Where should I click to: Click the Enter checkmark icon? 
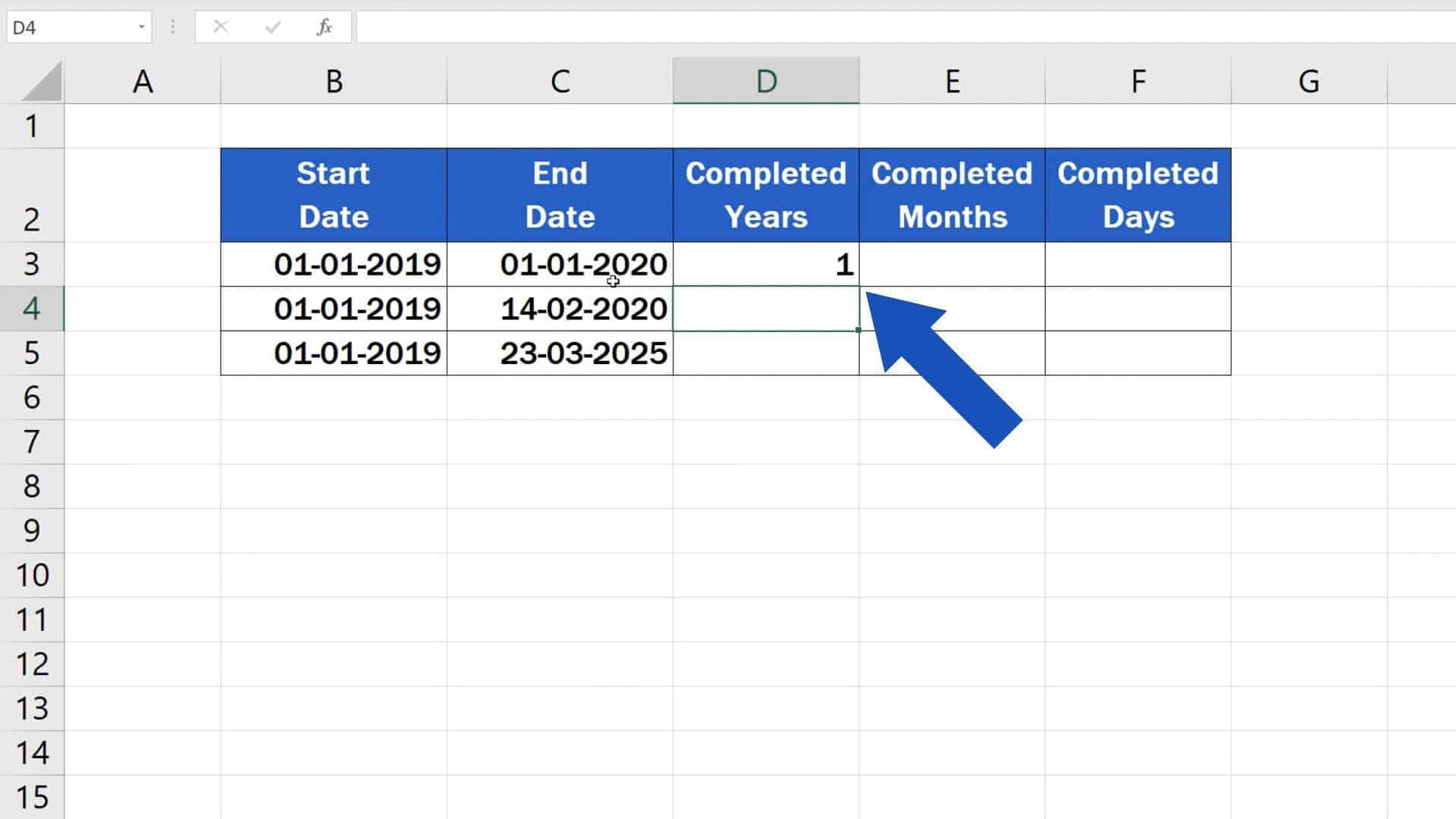pyautogui.click(x=272, y=27)
